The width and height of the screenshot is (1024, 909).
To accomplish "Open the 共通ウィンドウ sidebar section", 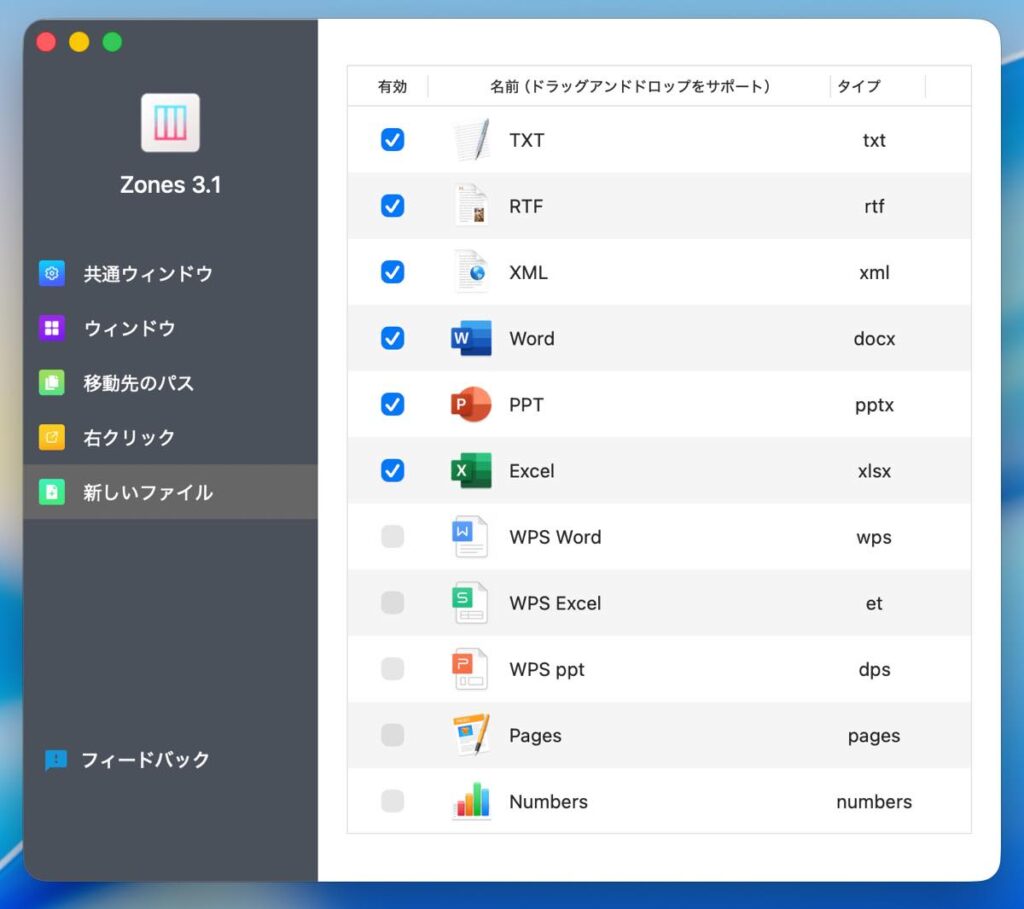I will [x=147, y=274].
